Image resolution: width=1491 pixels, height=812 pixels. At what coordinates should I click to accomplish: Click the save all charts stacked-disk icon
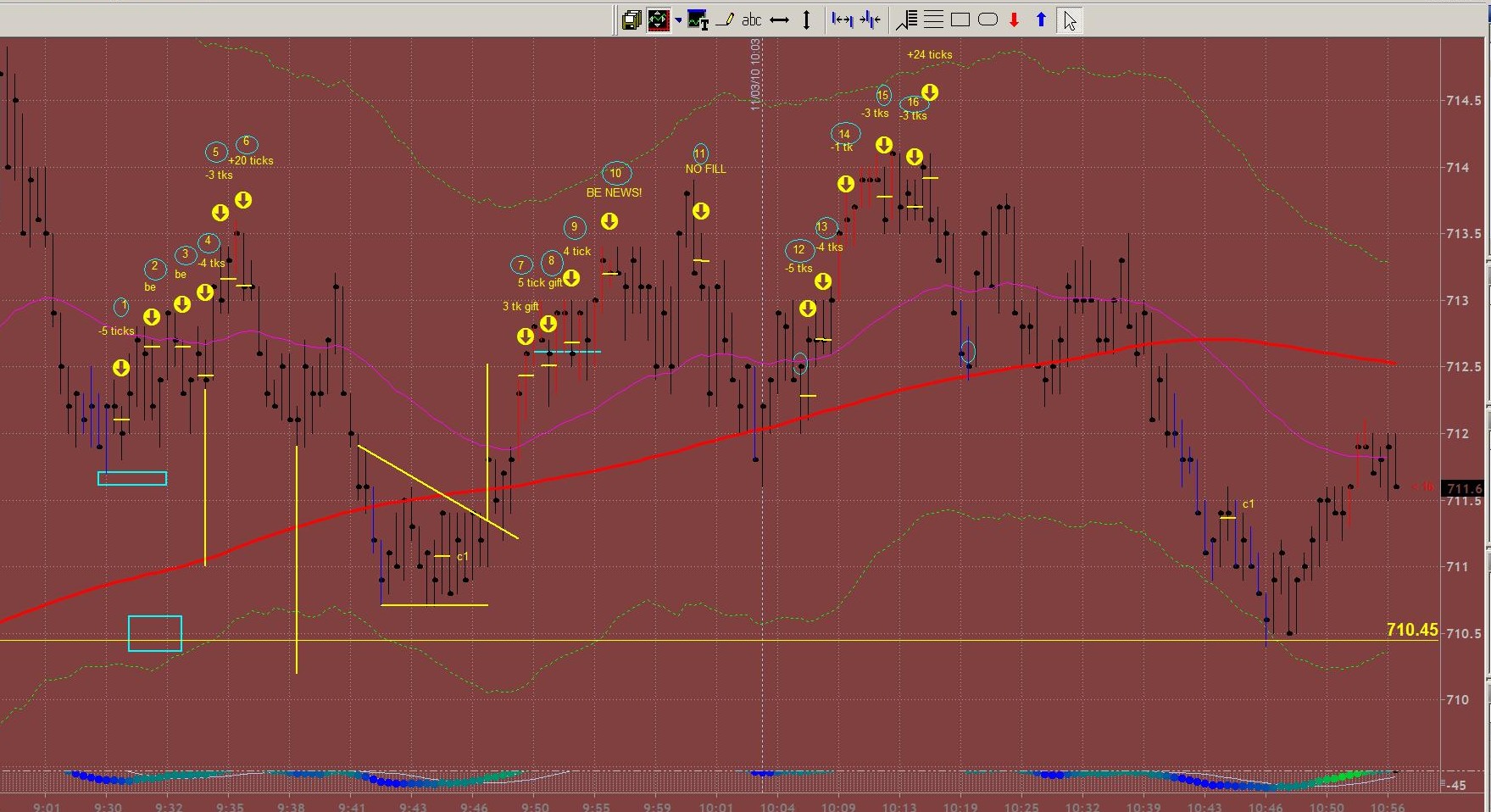(631, 19)
